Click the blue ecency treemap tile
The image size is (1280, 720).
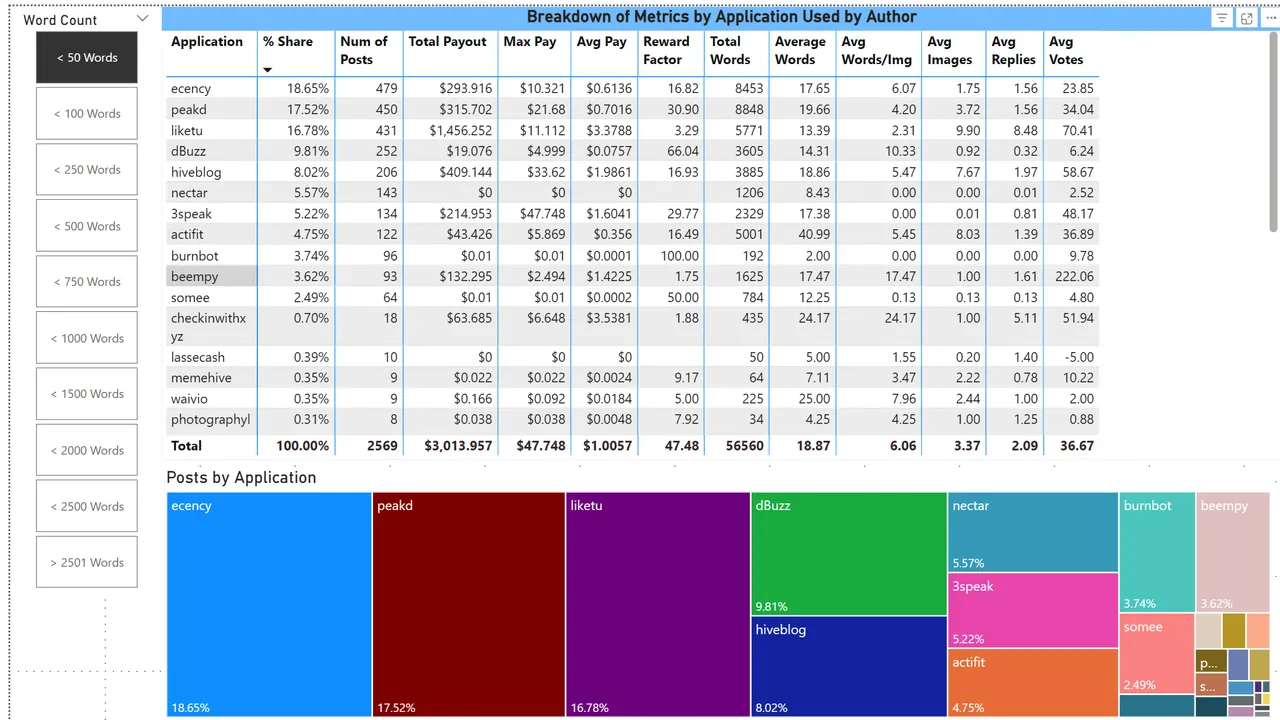pyautogui.click(x=269, y=604)
